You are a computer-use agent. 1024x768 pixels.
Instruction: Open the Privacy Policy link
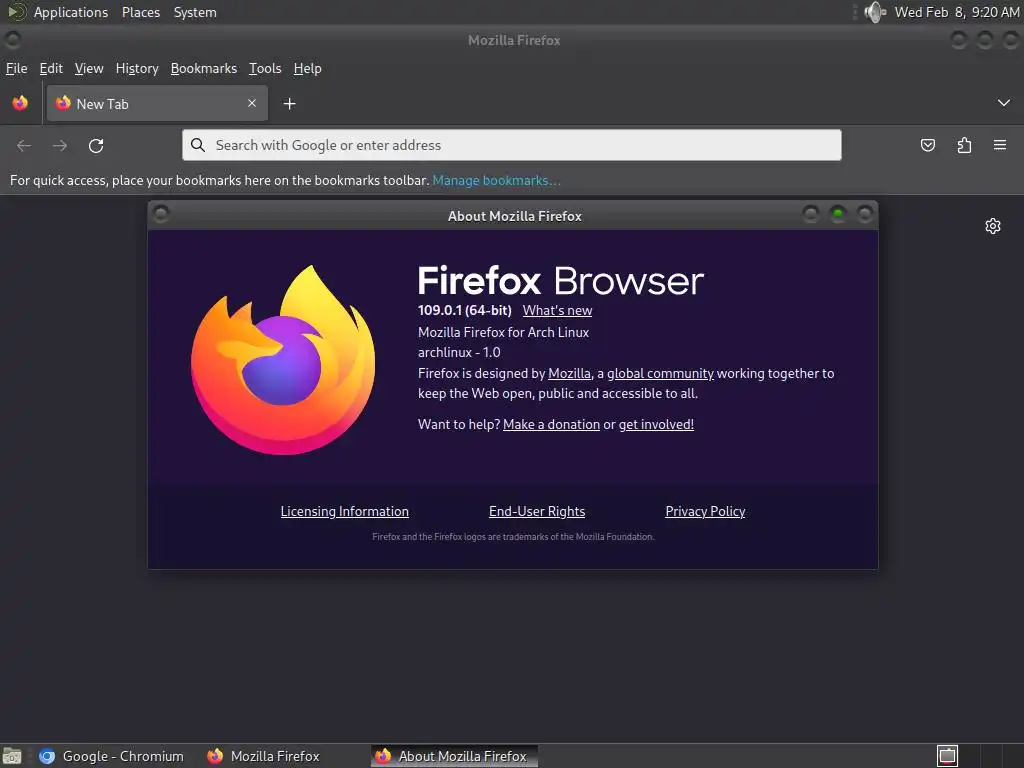tap(705, 511)
